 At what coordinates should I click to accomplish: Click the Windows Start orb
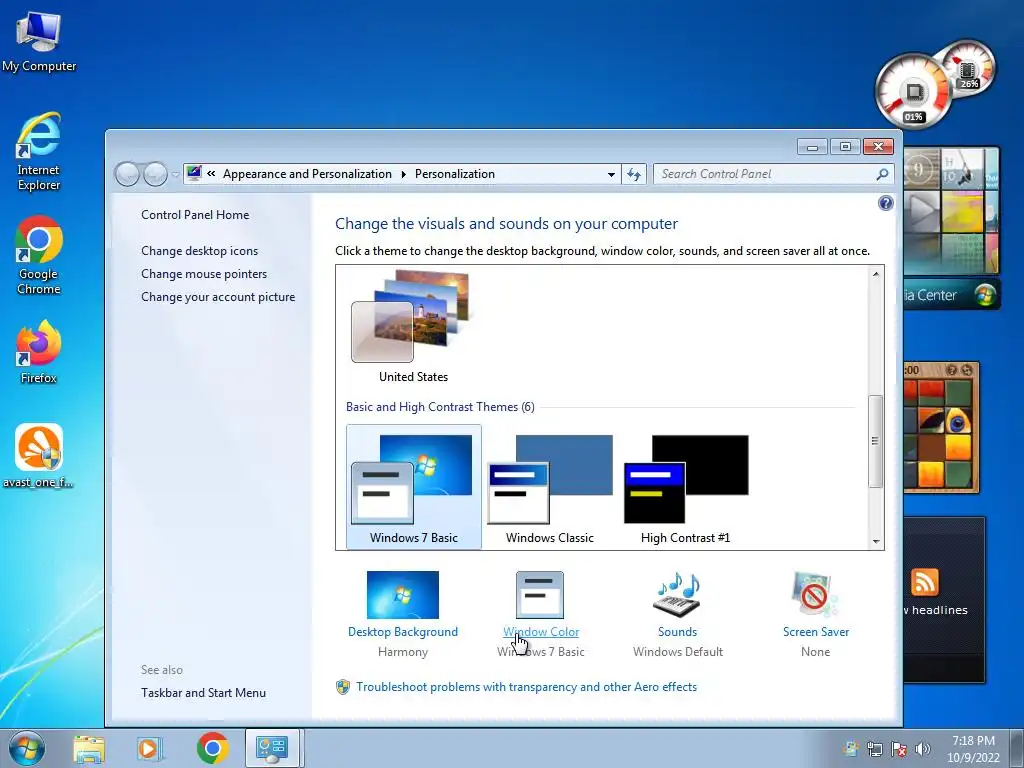click(27, 748)
